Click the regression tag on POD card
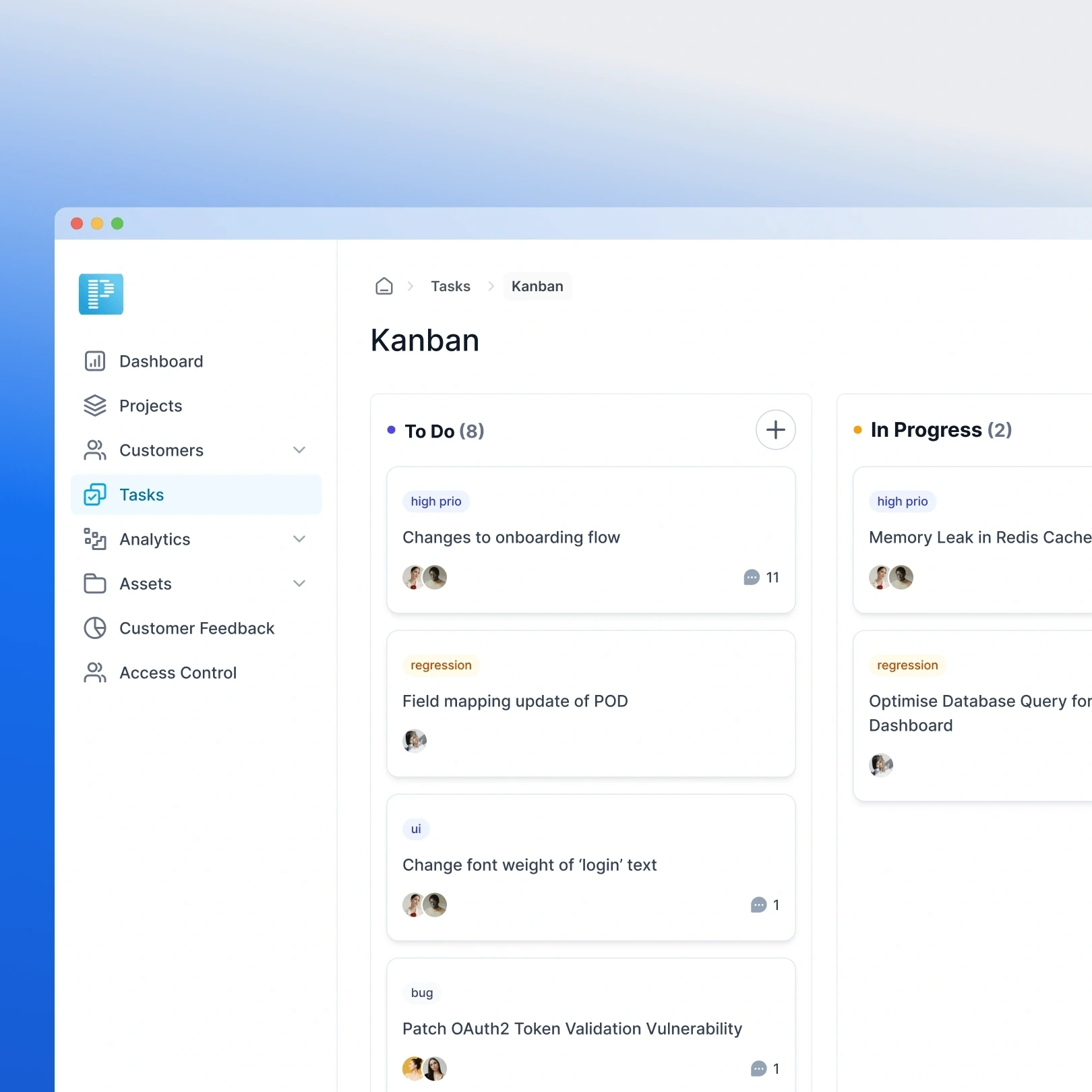 [441, 665]
